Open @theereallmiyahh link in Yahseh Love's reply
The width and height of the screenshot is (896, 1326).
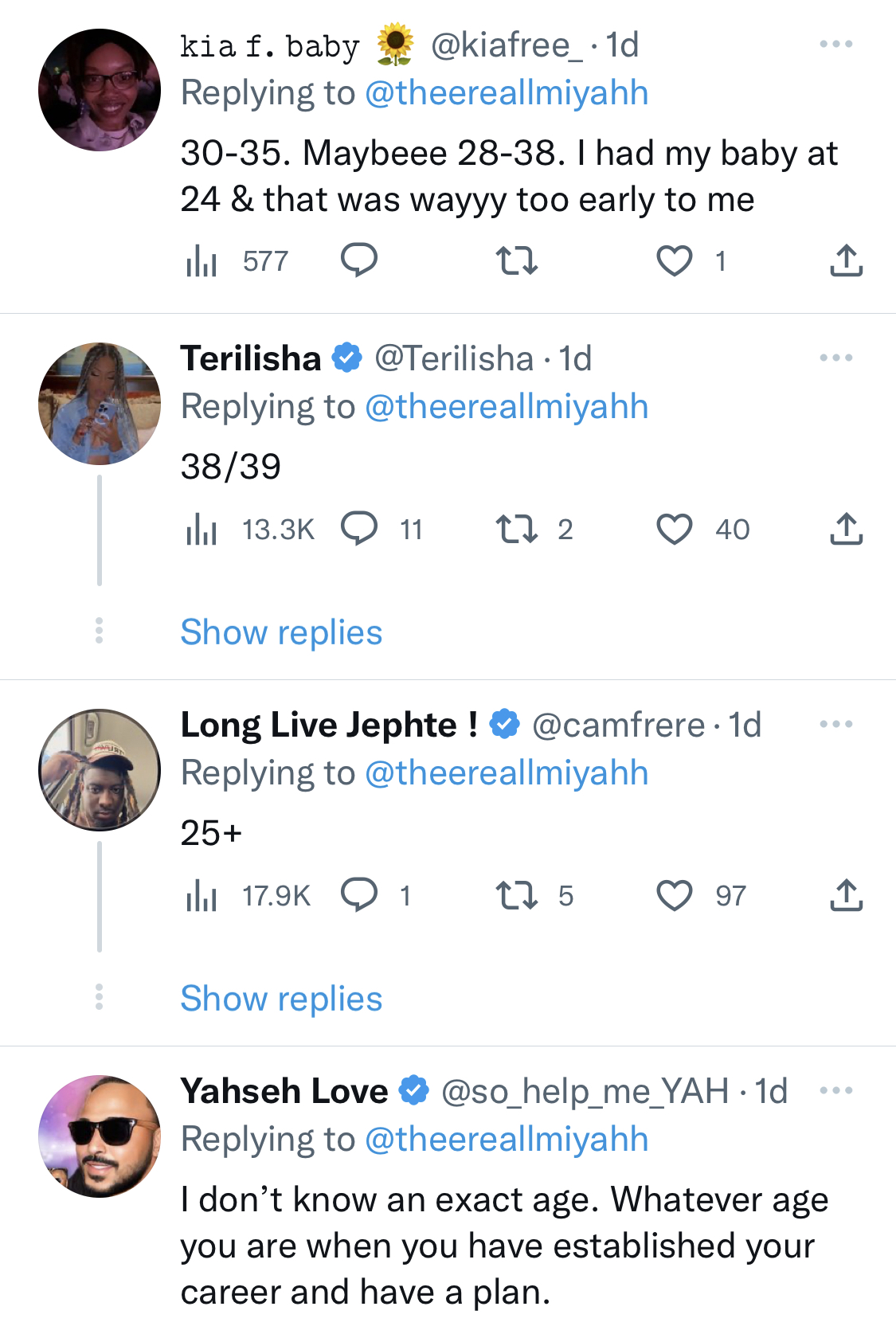[x=507, y=1140]
